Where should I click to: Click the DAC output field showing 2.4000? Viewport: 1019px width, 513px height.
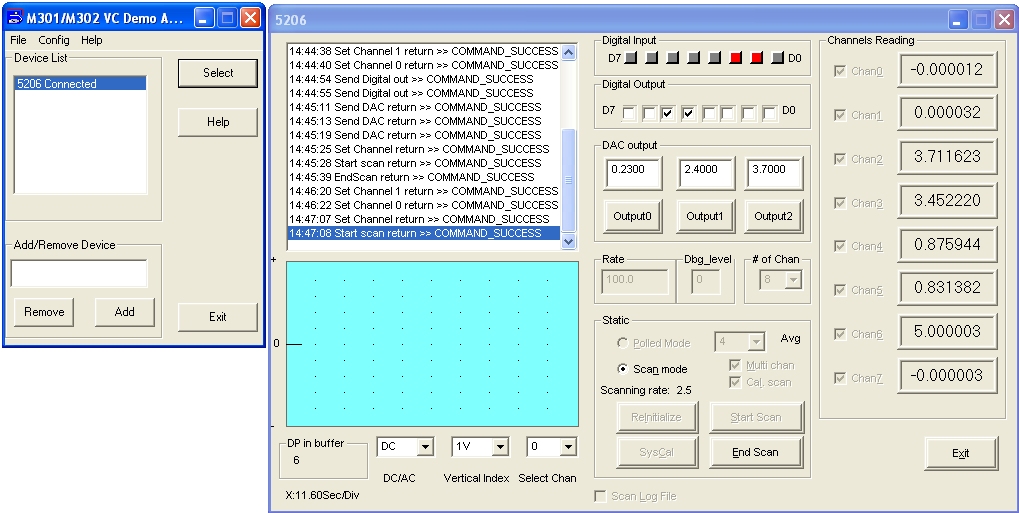pyautogui.click(x=704, y=170)
